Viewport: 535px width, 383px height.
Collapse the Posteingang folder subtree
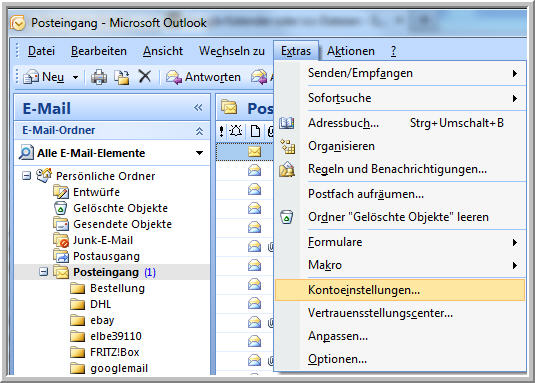click(43, 272)
